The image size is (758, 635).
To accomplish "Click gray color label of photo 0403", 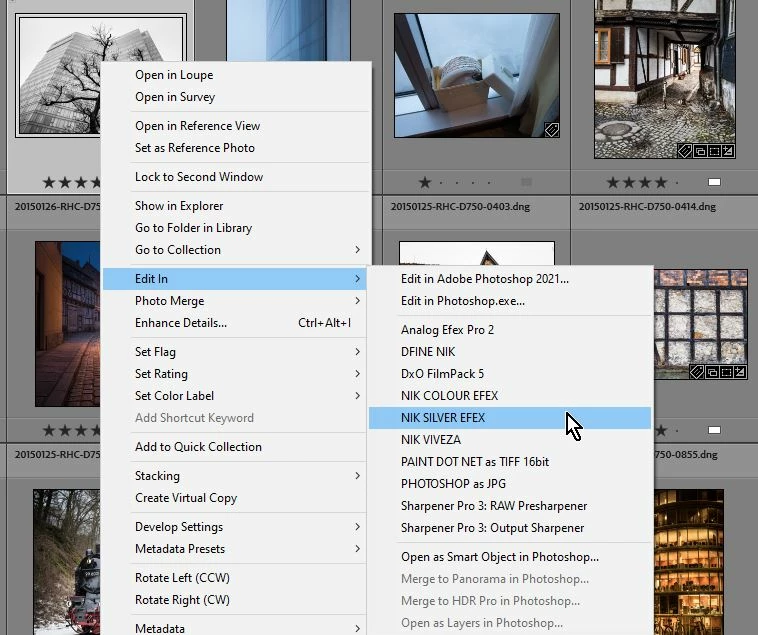I will point(526,182).
